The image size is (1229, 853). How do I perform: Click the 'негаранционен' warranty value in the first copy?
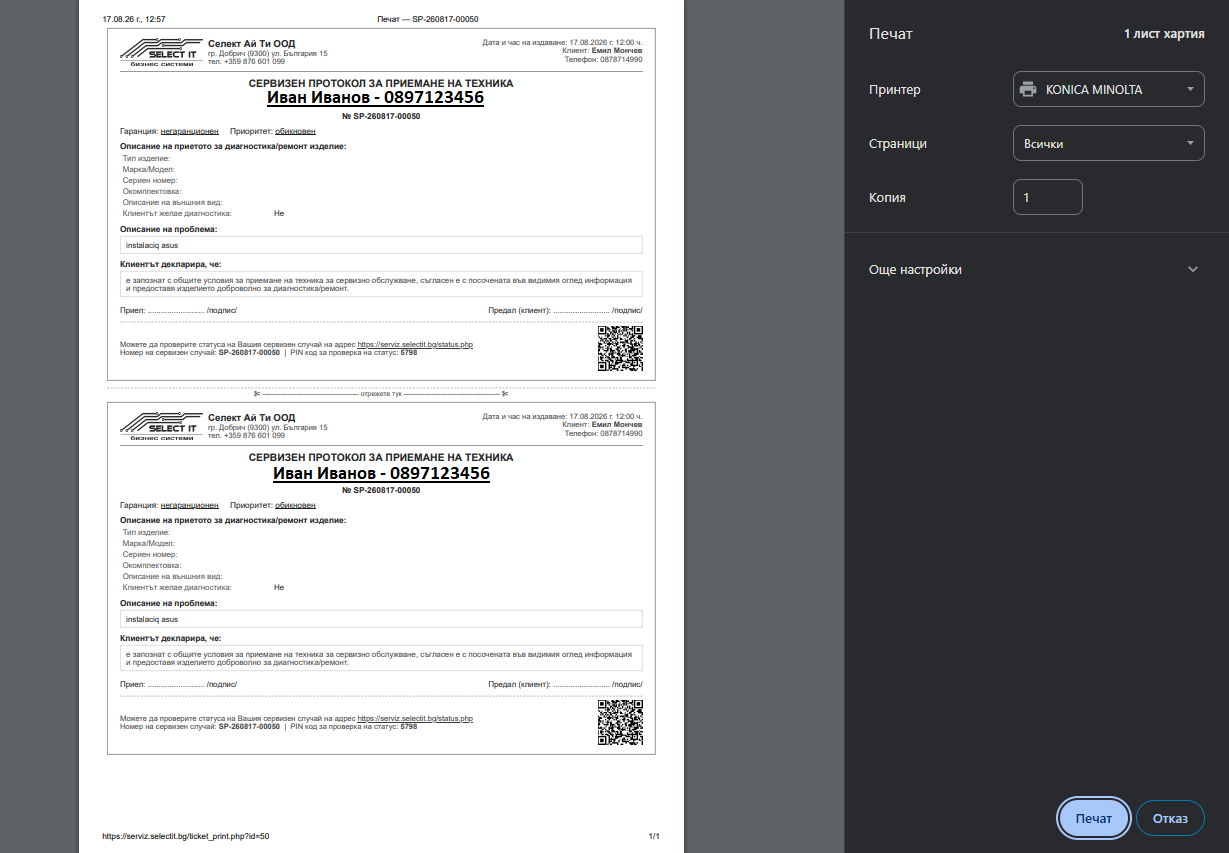(x=190, y=131)
